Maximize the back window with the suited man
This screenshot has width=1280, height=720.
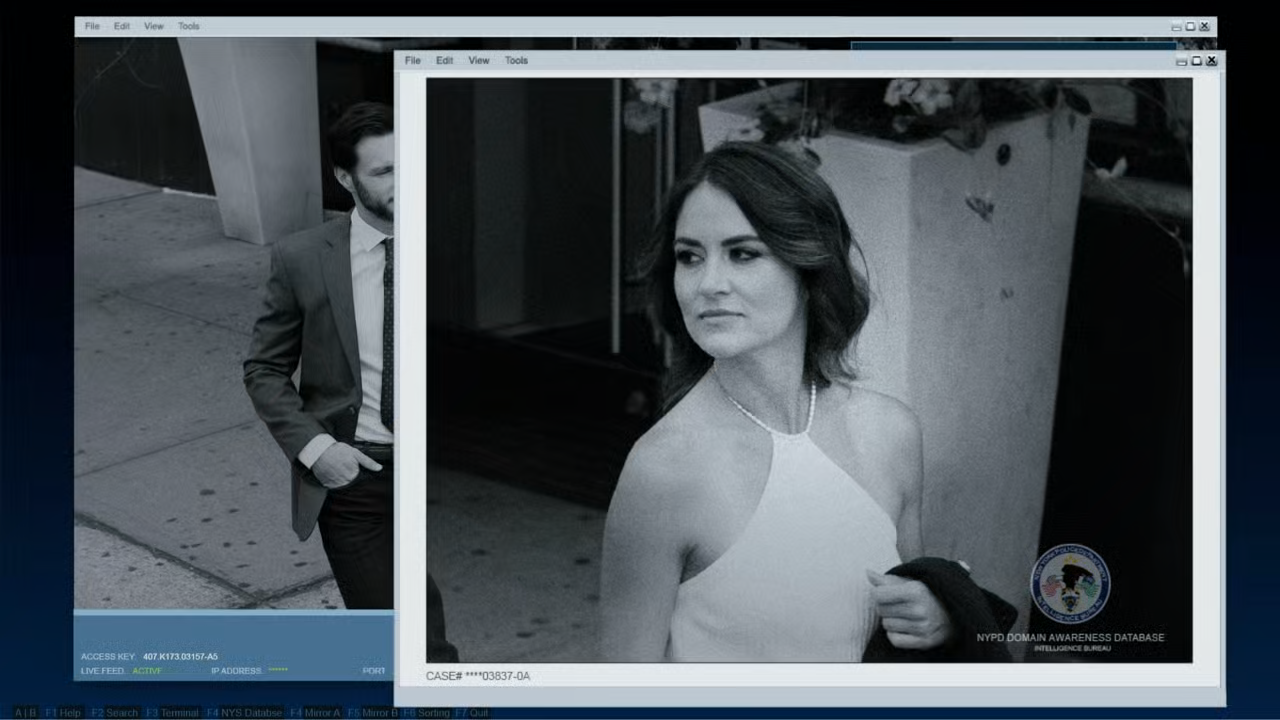coord(1190,27)
